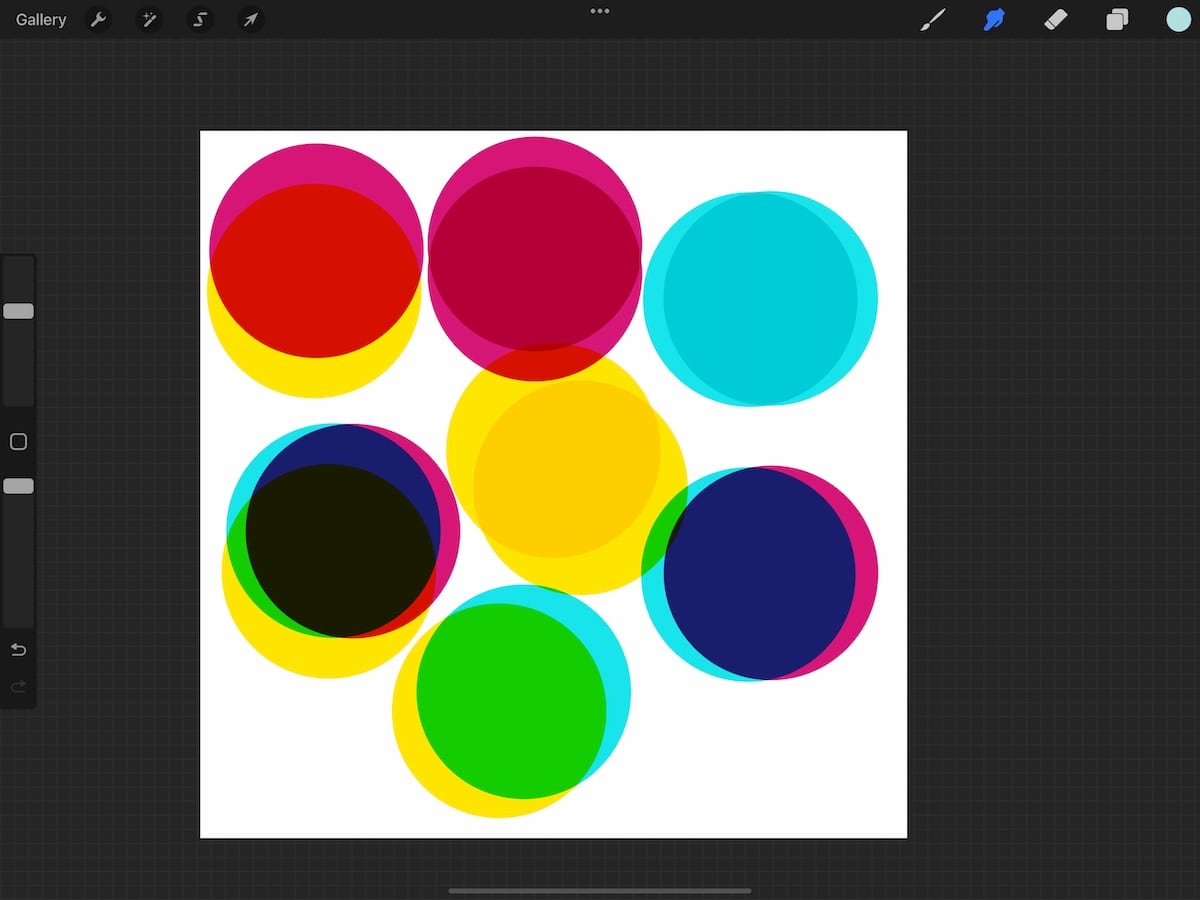Undo the last stroke

[18, 649]
